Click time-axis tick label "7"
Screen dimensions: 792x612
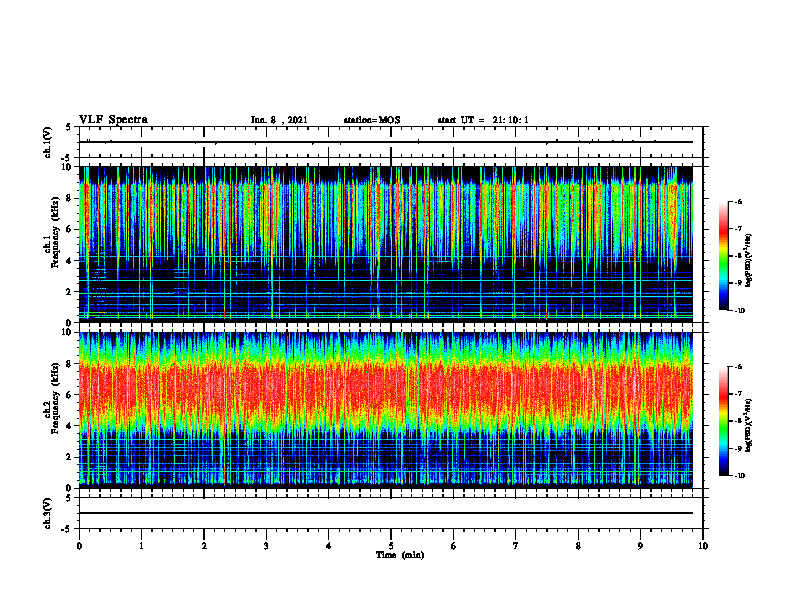516,546
